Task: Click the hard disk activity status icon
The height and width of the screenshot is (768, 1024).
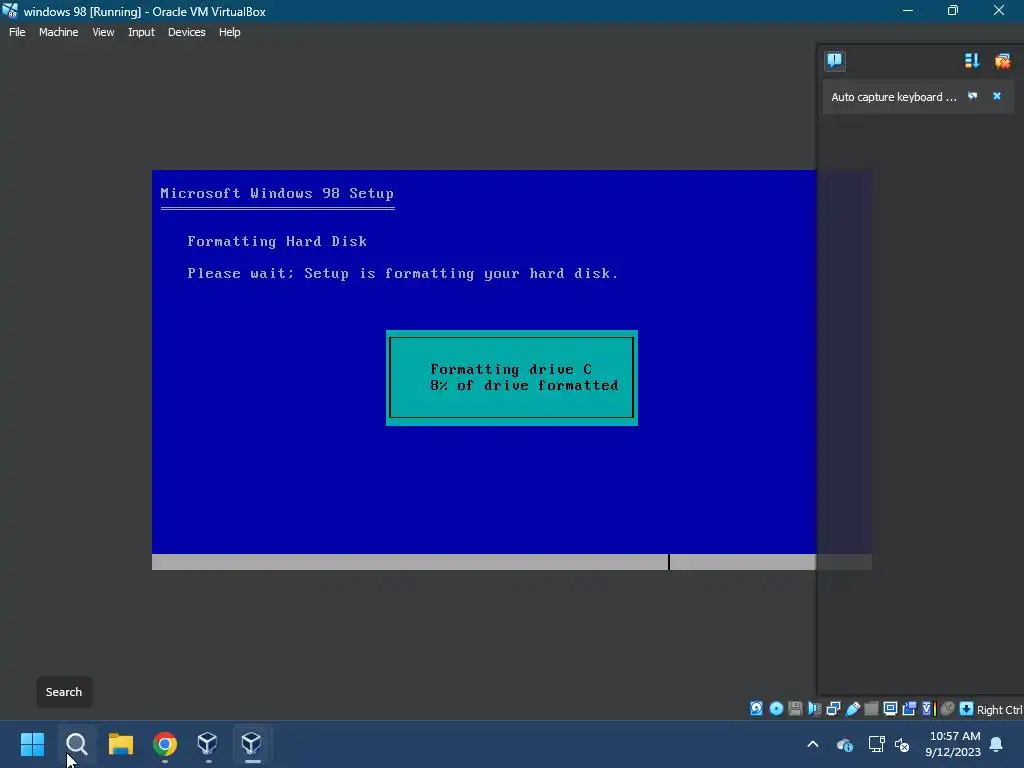Action: coord(756,709)
